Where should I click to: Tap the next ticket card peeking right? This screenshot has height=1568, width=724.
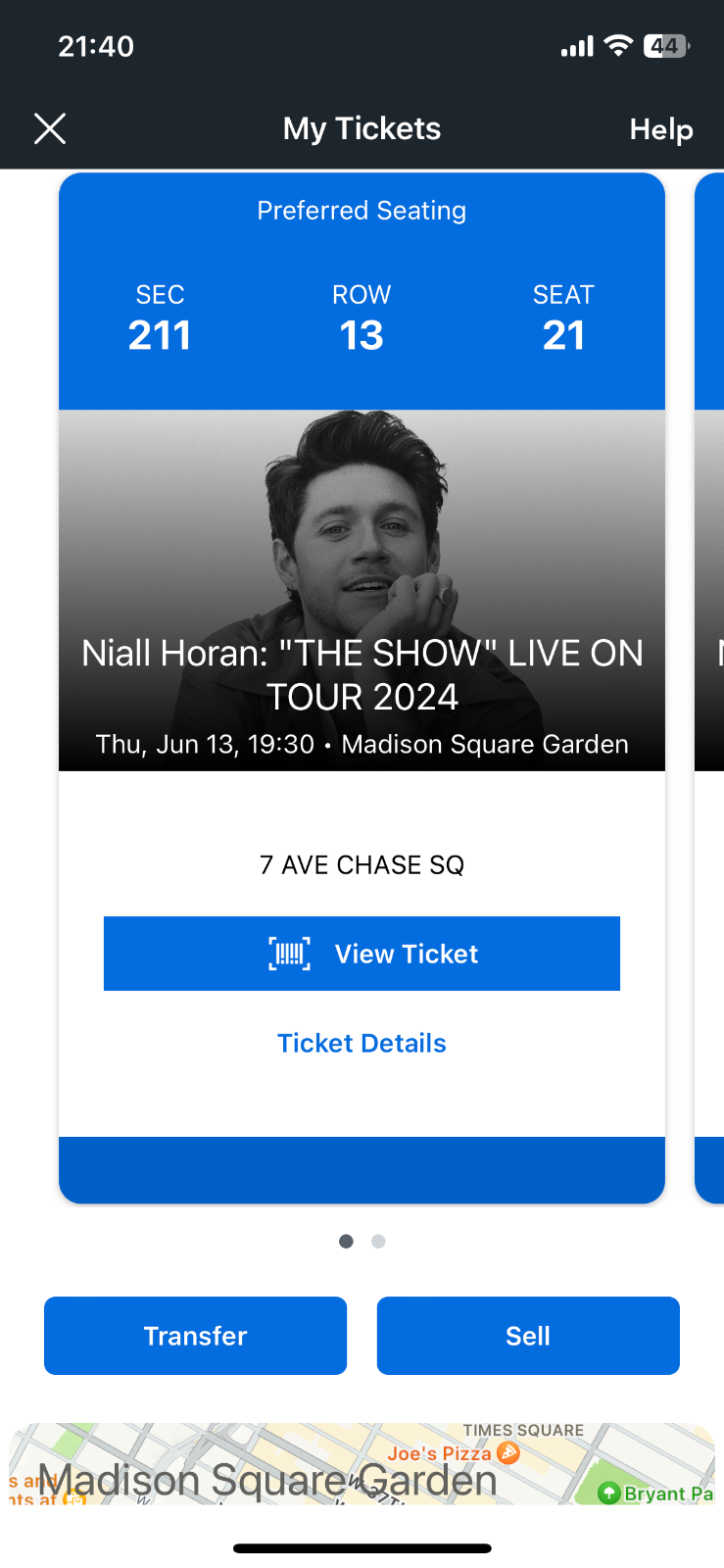tap(709, 686)
